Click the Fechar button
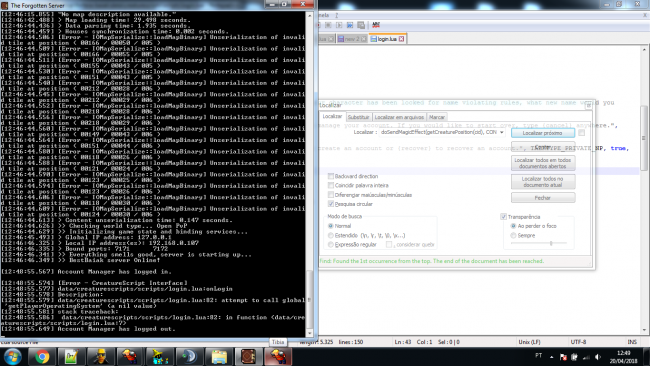The width and height of the screenshot is (650, 366). (x=543, y=198)
